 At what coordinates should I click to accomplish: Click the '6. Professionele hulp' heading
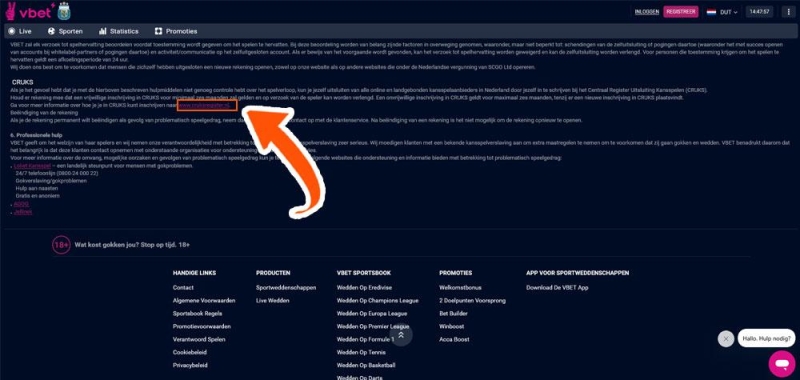(x=37, y=135)
